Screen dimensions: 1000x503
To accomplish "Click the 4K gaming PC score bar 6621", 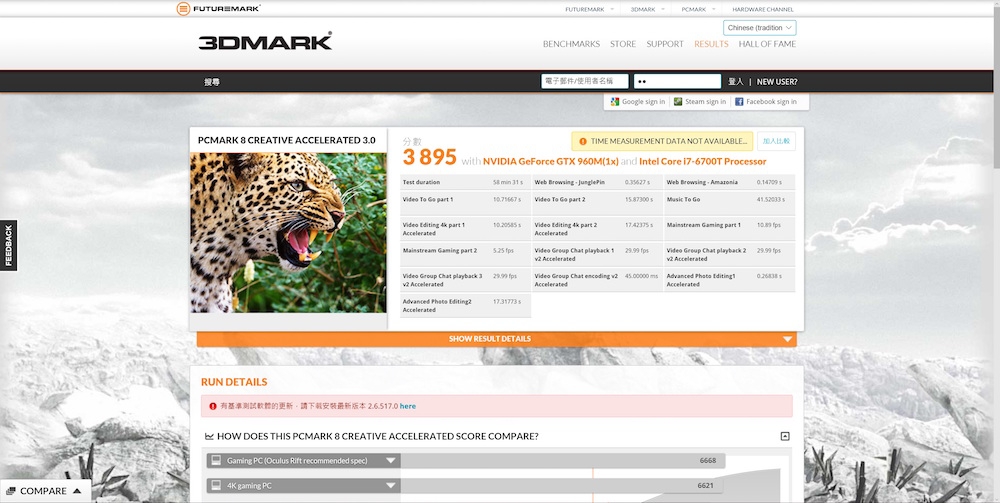I will [561, 486].
